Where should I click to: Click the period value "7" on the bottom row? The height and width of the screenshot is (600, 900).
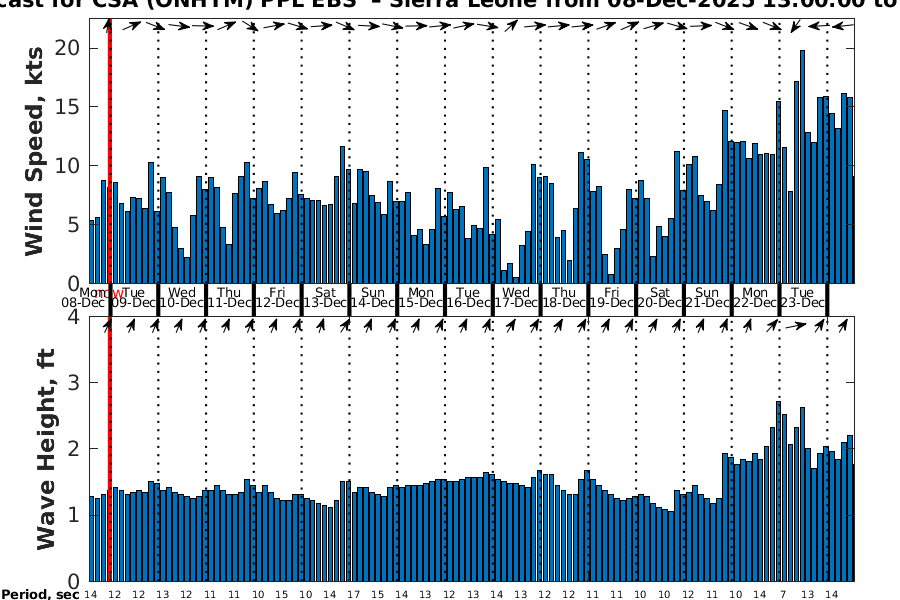click(781, 595)
